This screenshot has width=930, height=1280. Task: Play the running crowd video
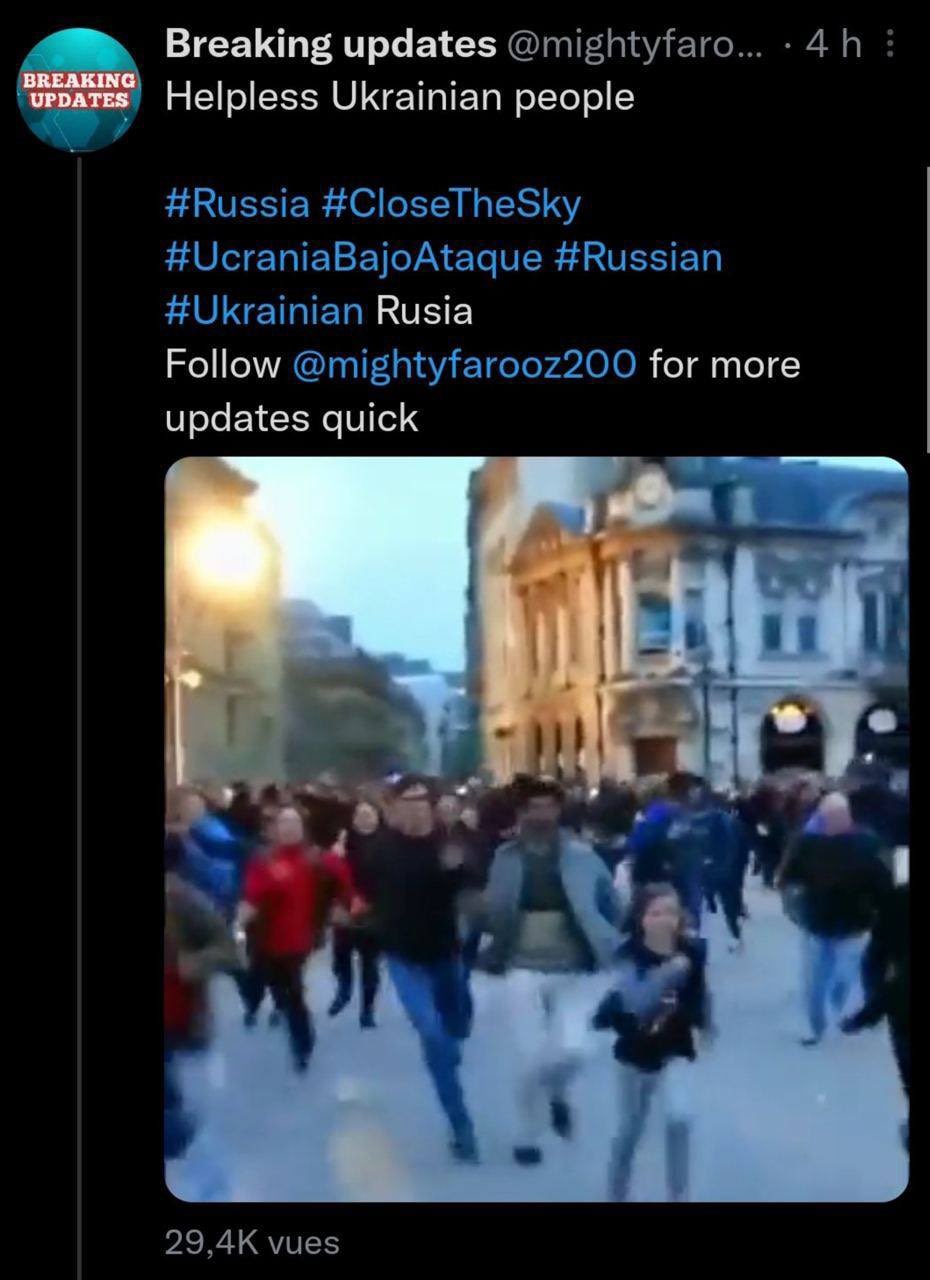[x=537, y=829]
